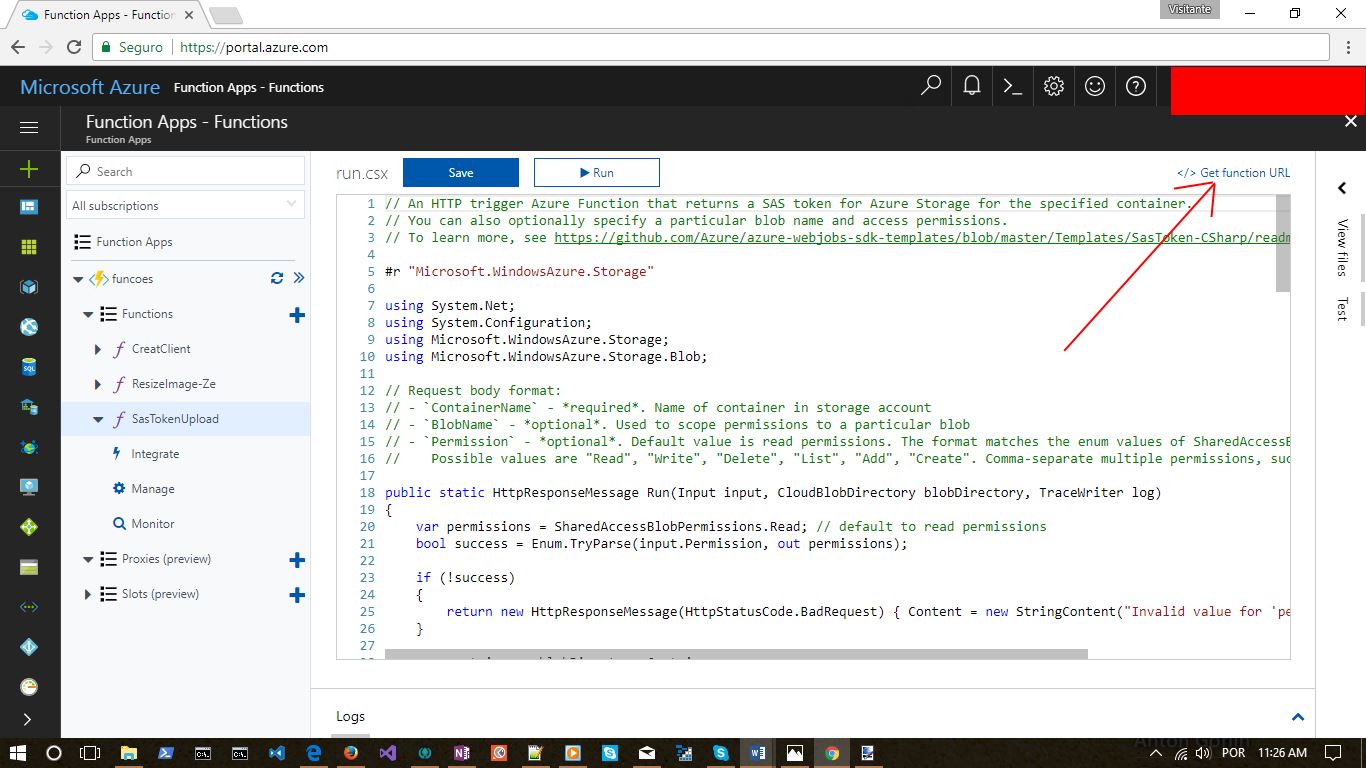1366x768 pixels.
Task: Open Virtual networks icon in sidebar
Action: point(29,607)
